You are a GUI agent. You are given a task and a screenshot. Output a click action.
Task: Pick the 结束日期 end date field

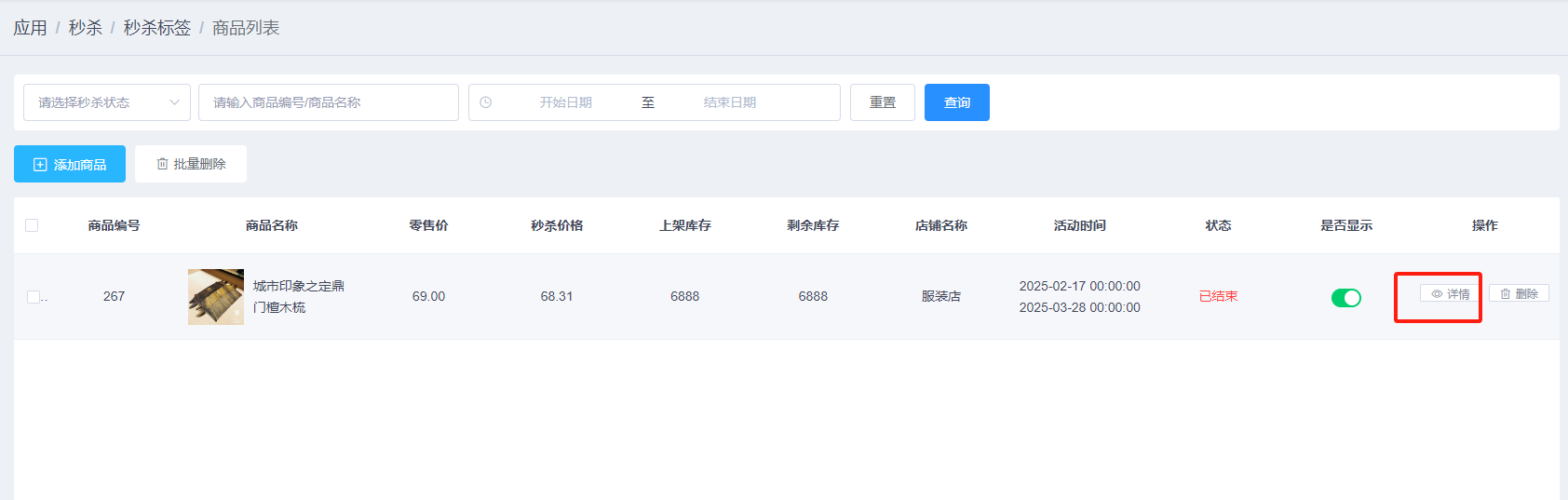(729, 102)
